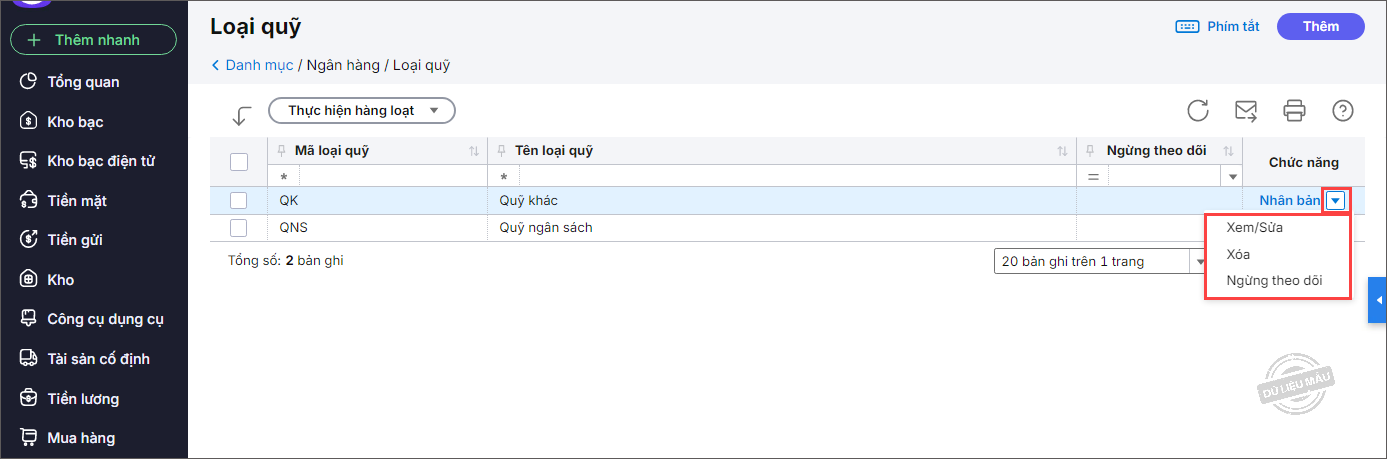Click the refresh icon in toolbar
The width and height of the screenshot is (1387, 459).
tap(1198, 110)
